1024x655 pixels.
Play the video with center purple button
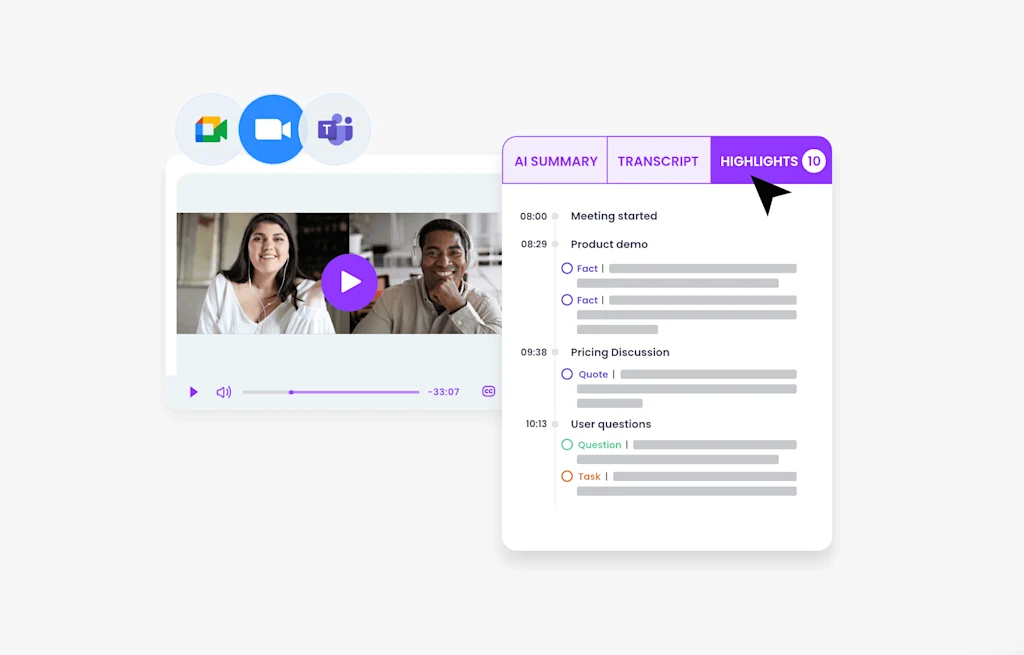click(349, 282)
